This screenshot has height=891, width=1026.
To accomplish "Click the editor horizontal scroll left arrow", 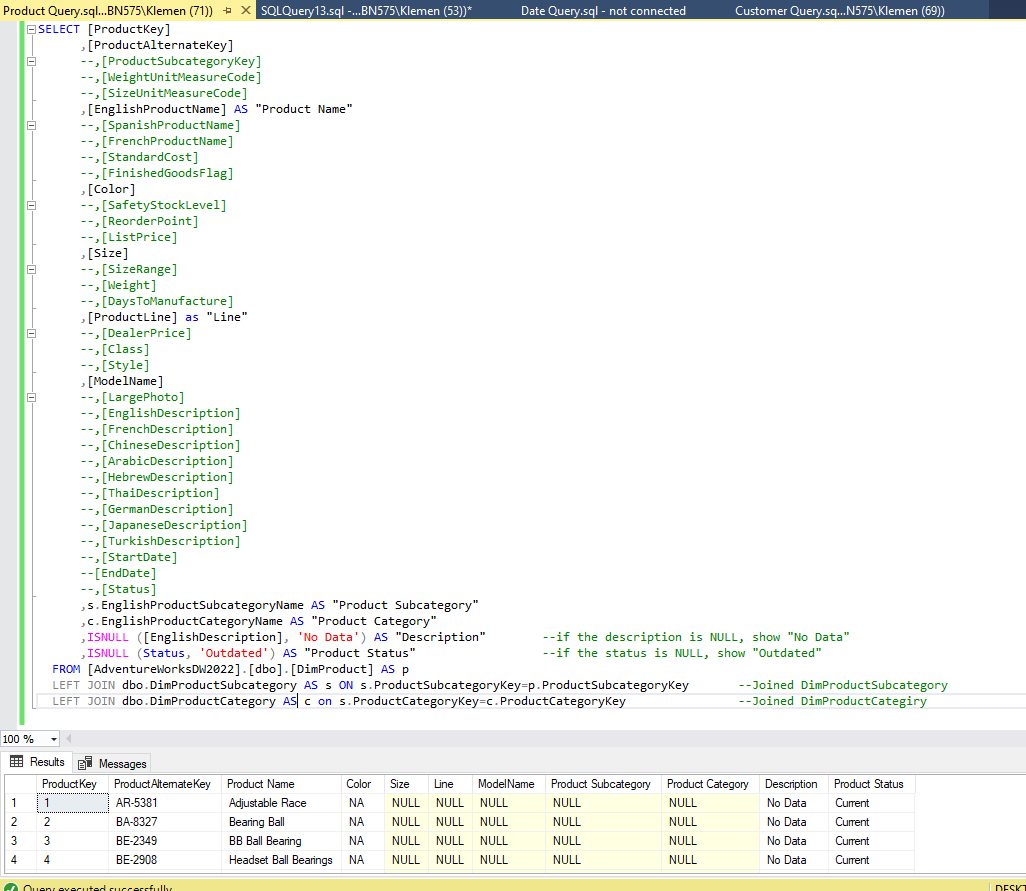I will (x=69, y=739).
